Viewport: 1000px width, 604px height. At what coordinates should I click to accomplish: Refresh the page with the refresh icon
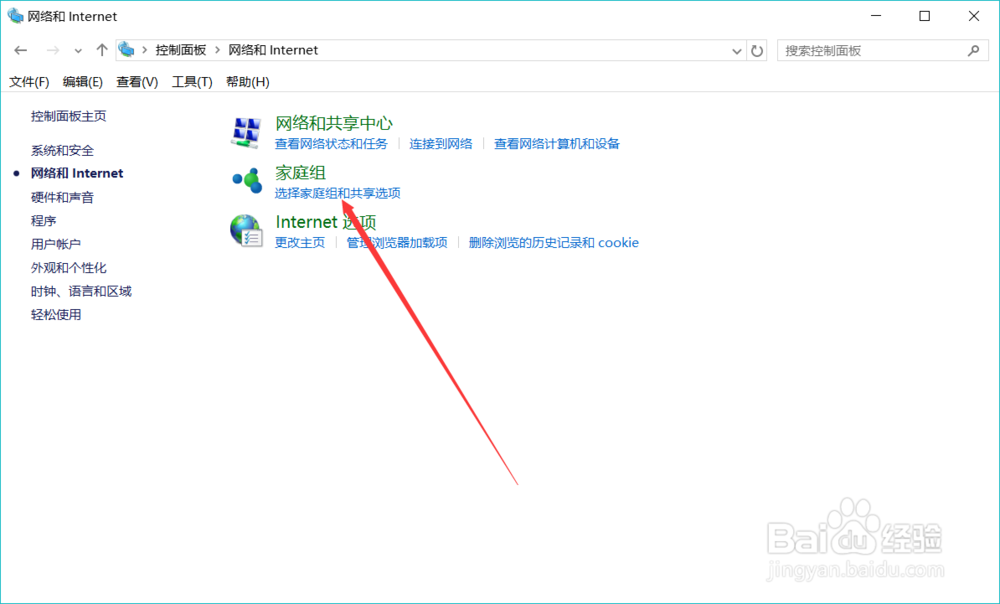click(x=757, y=50)
